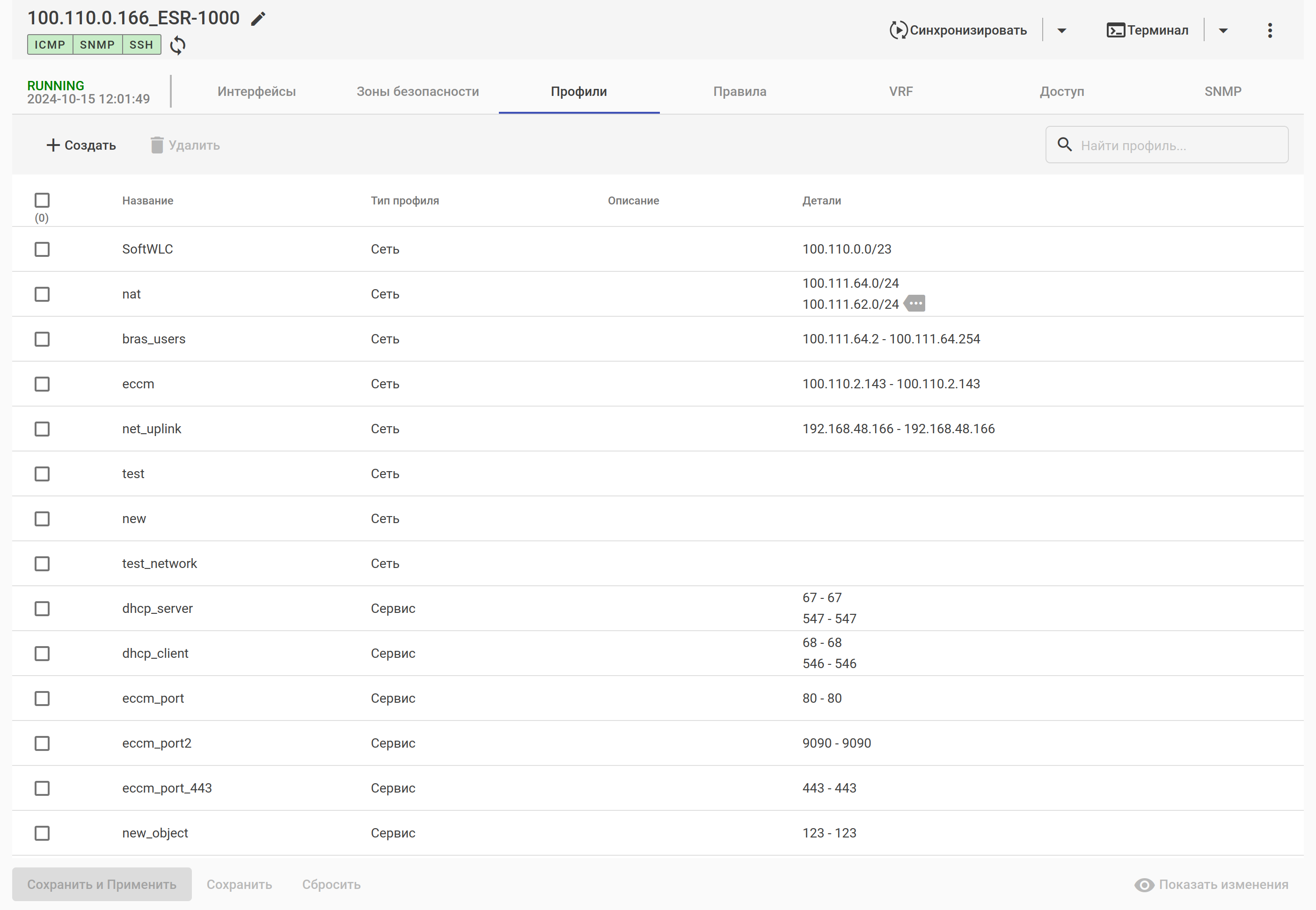Open the Зоны безопасности tab

(417, 91)
